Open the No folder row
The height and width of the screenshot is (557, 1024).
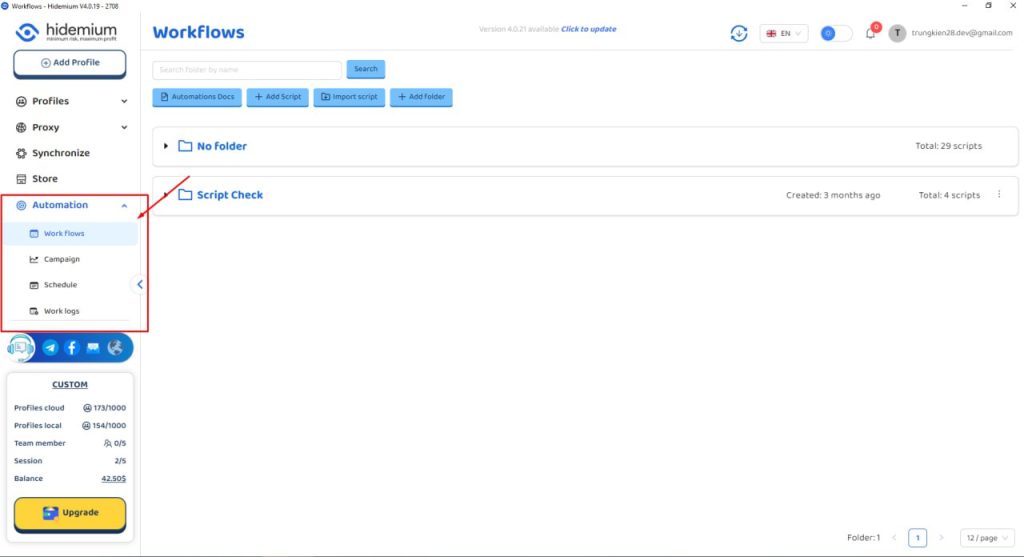click(585, 146)
